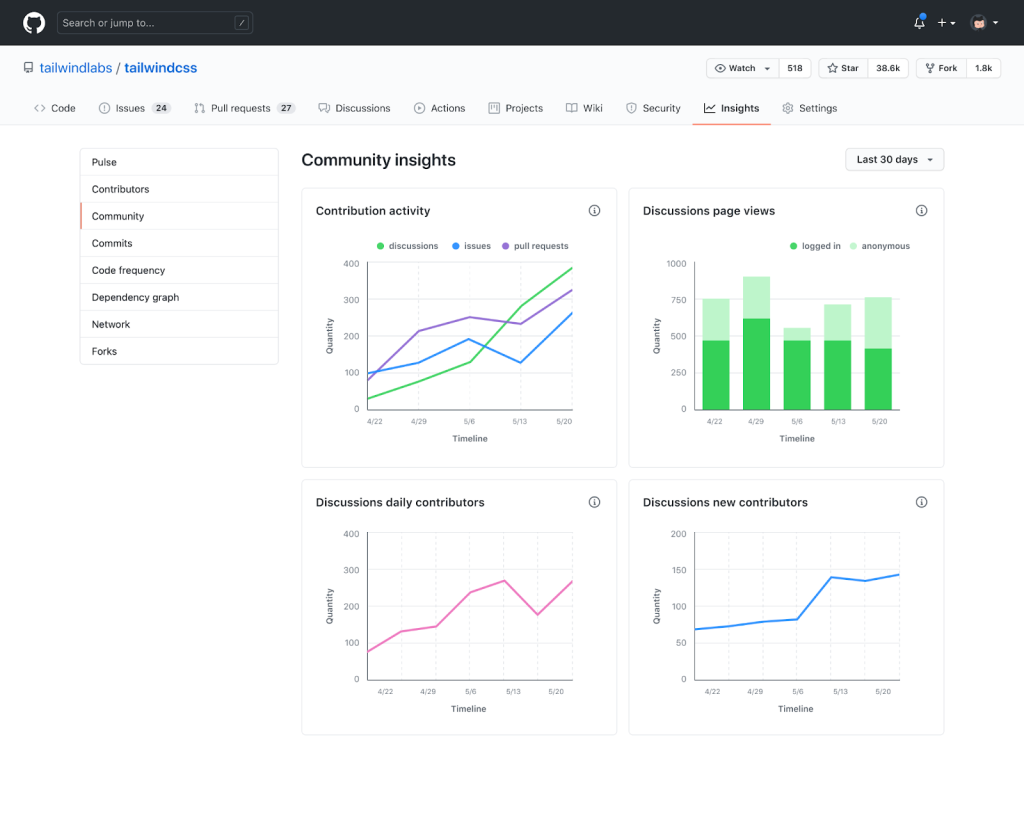Click the GitHub Octocat logo
The image size is (1024, 822).
coord(34,22)
